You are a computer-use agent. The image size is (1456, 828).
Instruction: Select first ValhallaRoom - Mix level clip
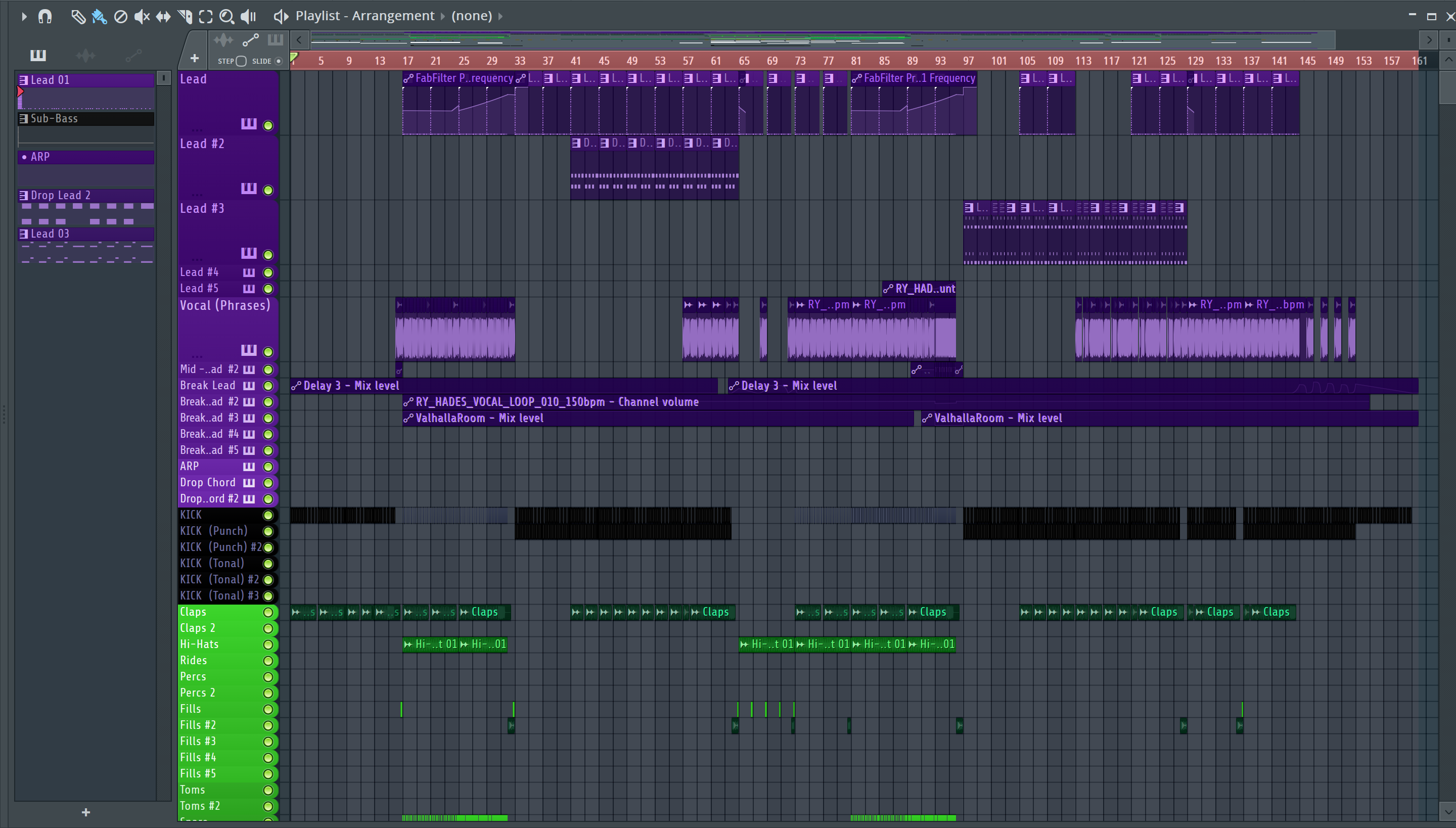click(x=657, y=419)
